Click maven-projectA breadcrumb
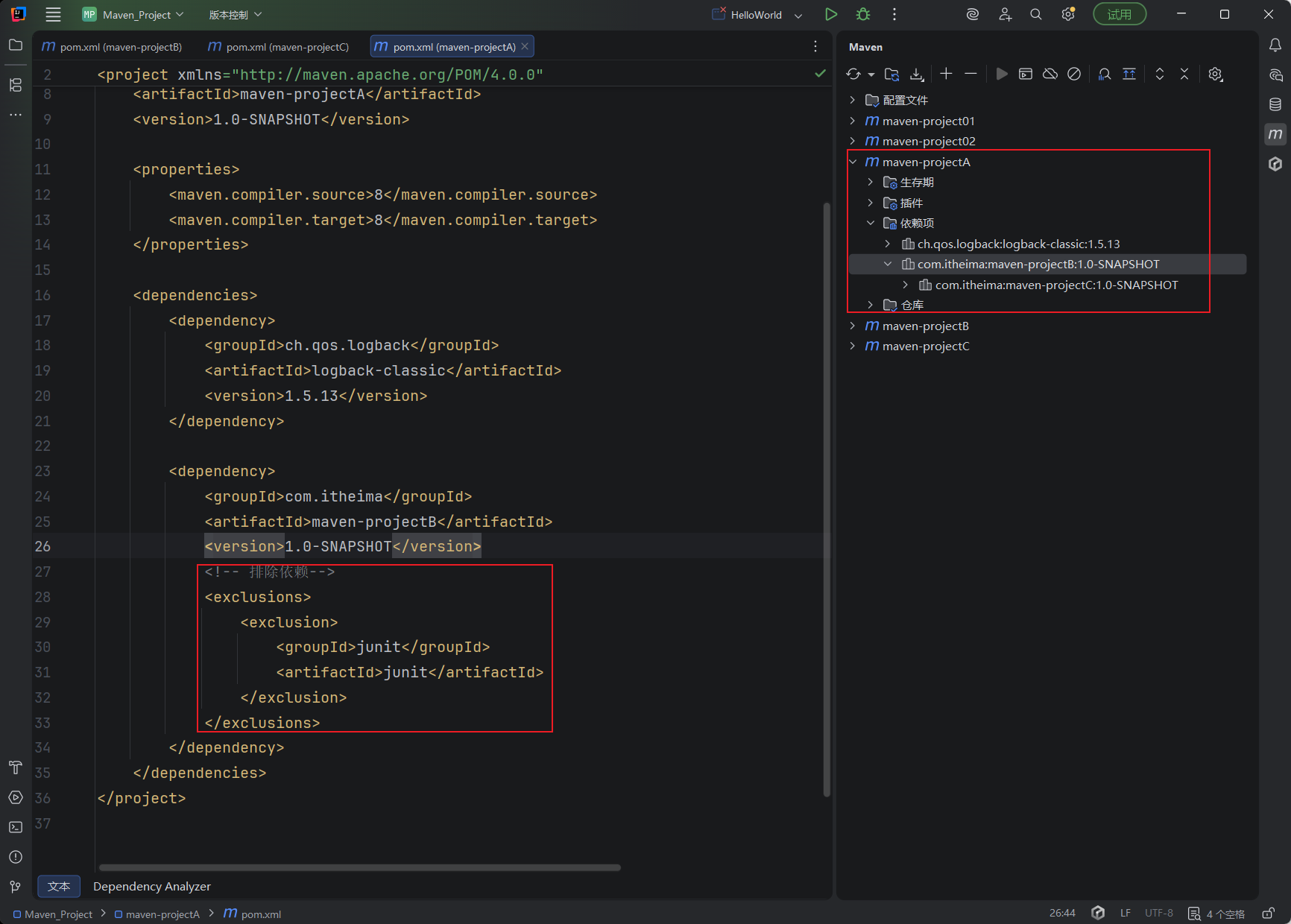The height and width of the screenshot is (924, 1291). pos(157,914)
